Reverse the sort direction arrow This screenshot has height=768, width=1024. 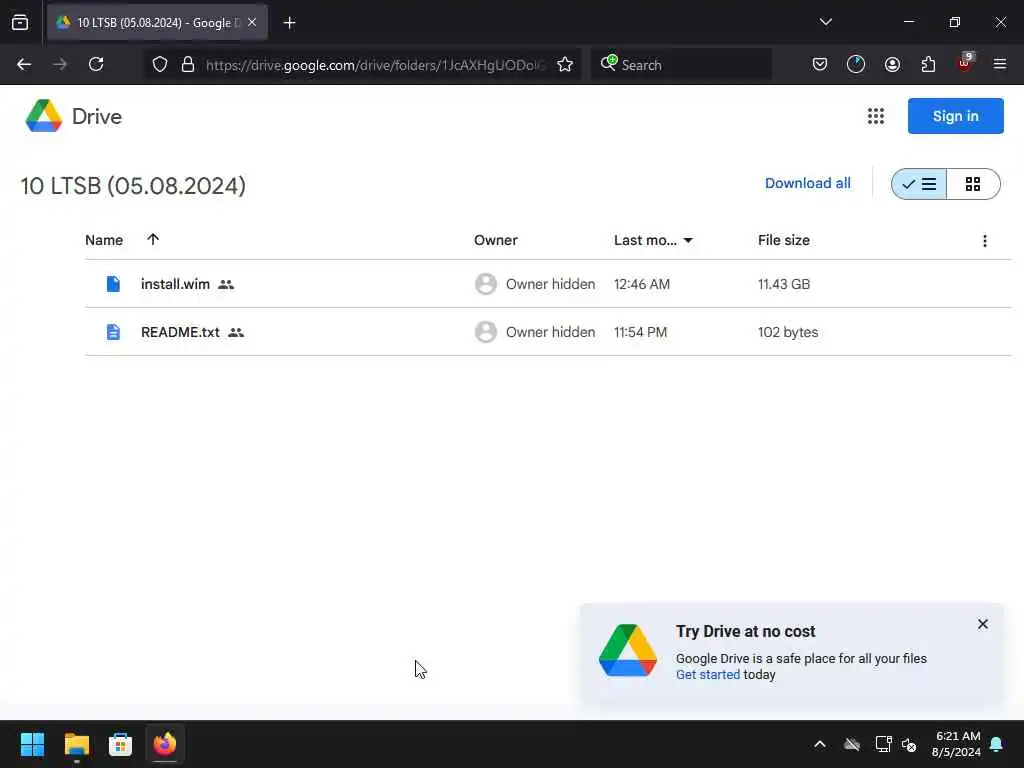[x=153, y=240]
